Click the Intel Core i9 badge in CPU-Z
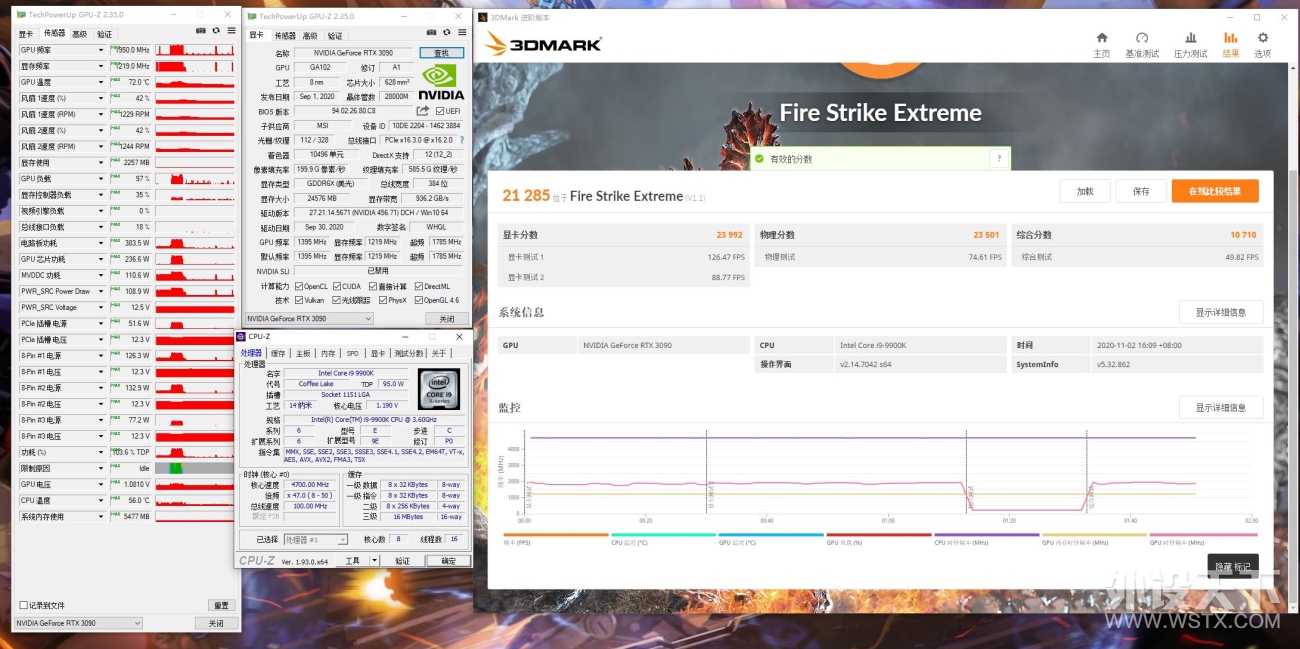The width and height of the screenshot is (1300, 649). pyautogui.click(x=438, y=389)
